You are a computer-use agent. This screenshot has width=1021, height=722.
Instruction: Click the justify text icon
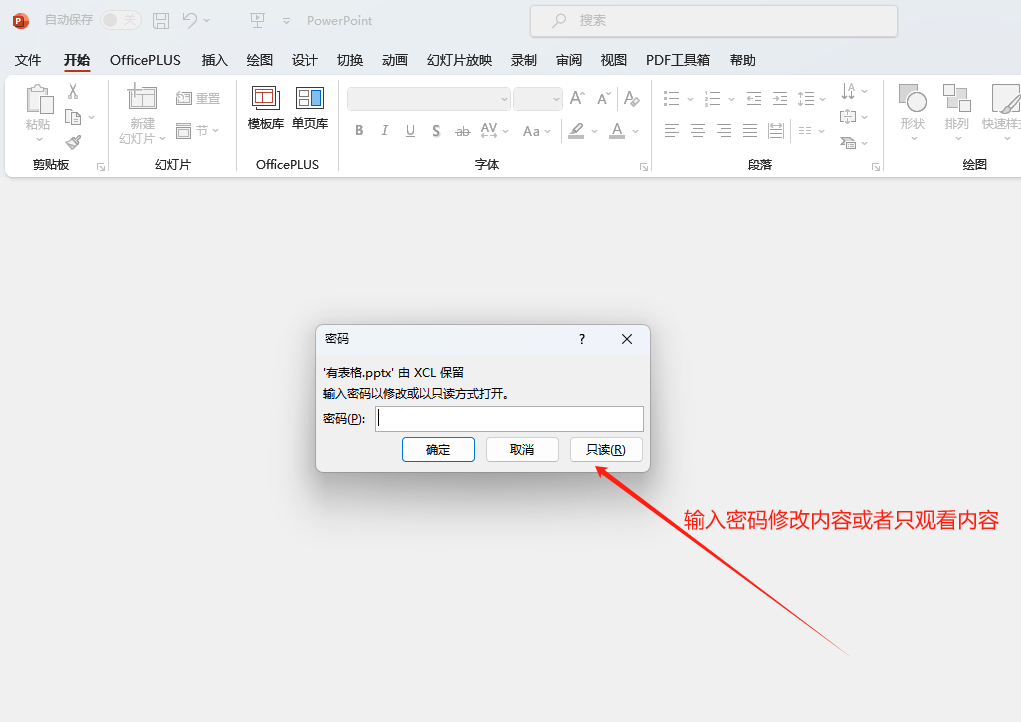click(x=749, y=131)
